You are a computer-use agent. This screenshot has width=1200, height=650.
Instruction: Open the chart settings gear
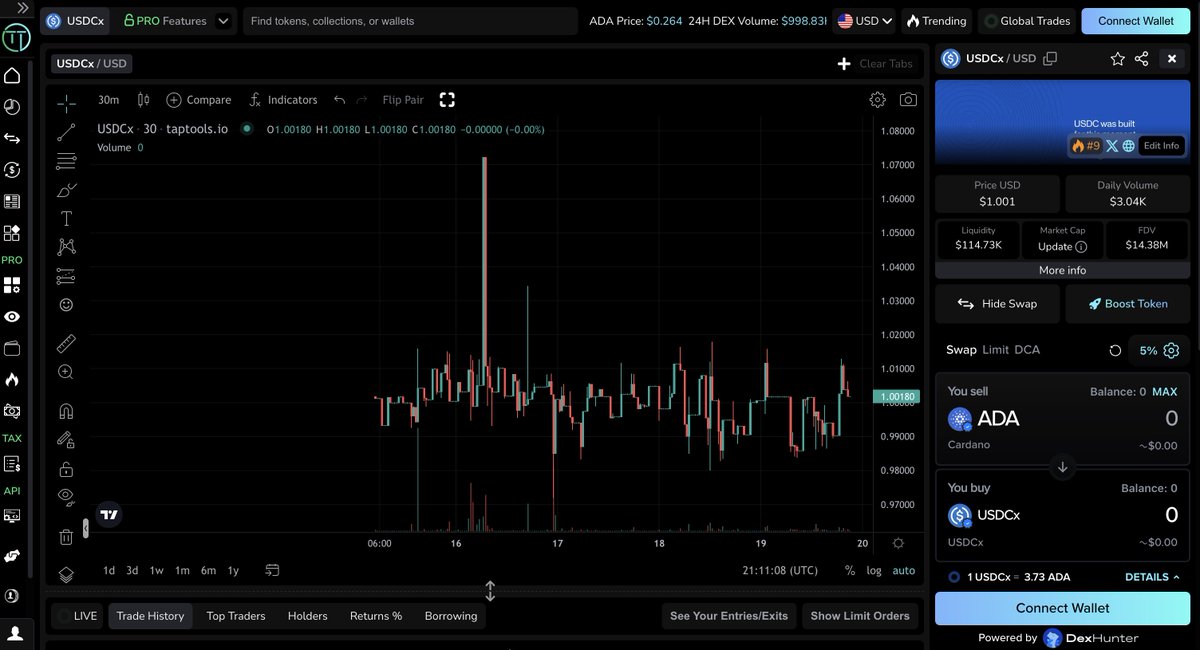coord(877,99)
